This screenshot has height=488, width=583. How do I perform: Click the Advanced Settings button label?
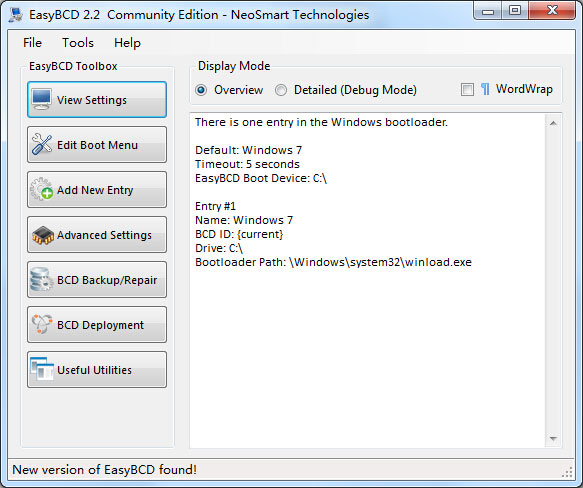pos(104,235)
